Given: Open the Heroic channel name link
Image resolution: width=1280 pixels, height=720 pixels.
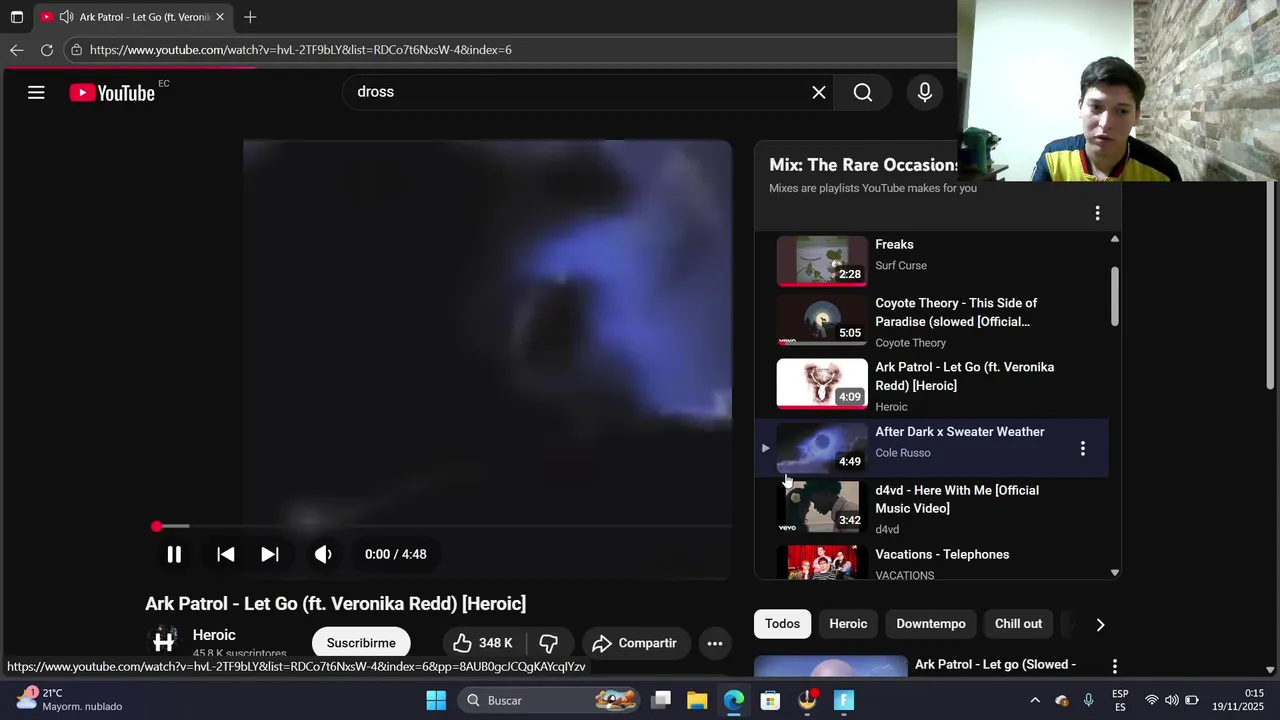Looking at the screenshot, I should click(214, 635).
